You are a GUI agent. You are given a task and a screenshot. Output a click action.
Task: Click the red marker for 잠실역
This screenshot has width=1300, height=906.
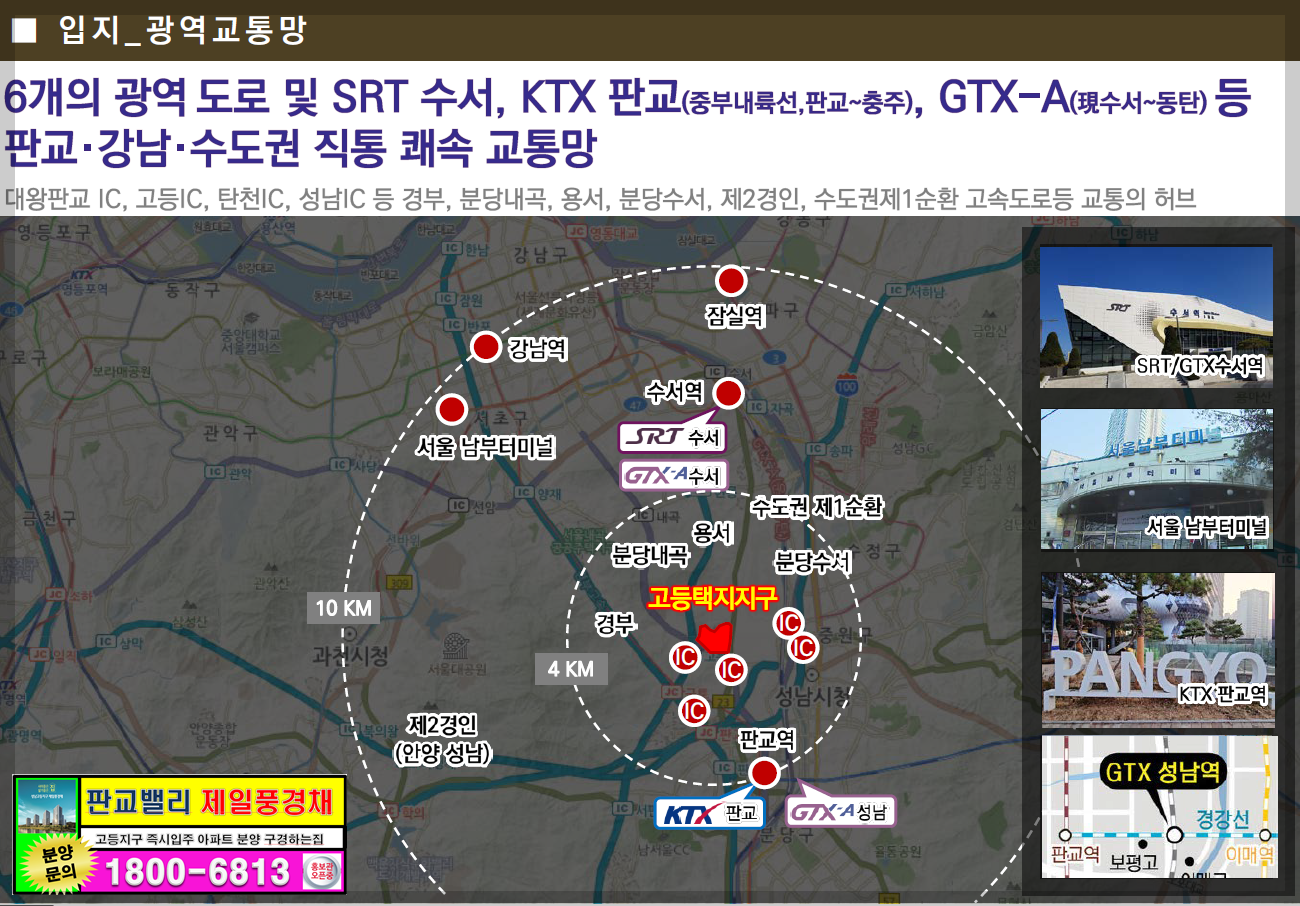coord(732,281)
